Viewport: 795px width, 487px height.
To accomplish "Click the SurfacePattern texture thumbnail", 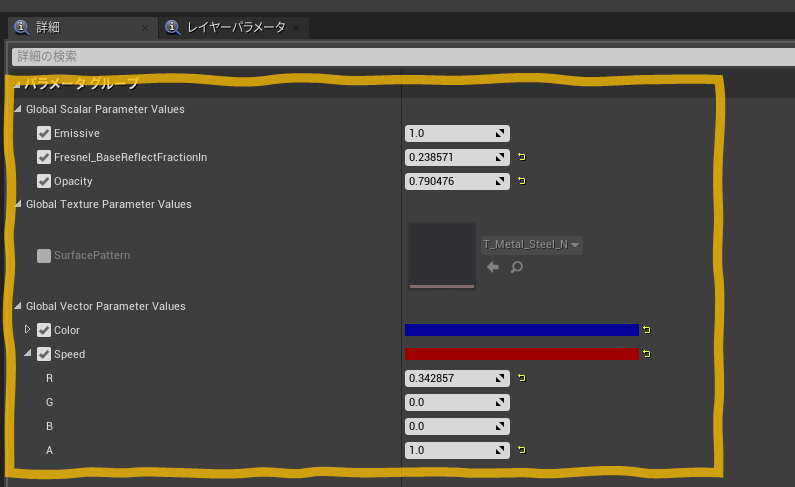I will coord(442,255).
